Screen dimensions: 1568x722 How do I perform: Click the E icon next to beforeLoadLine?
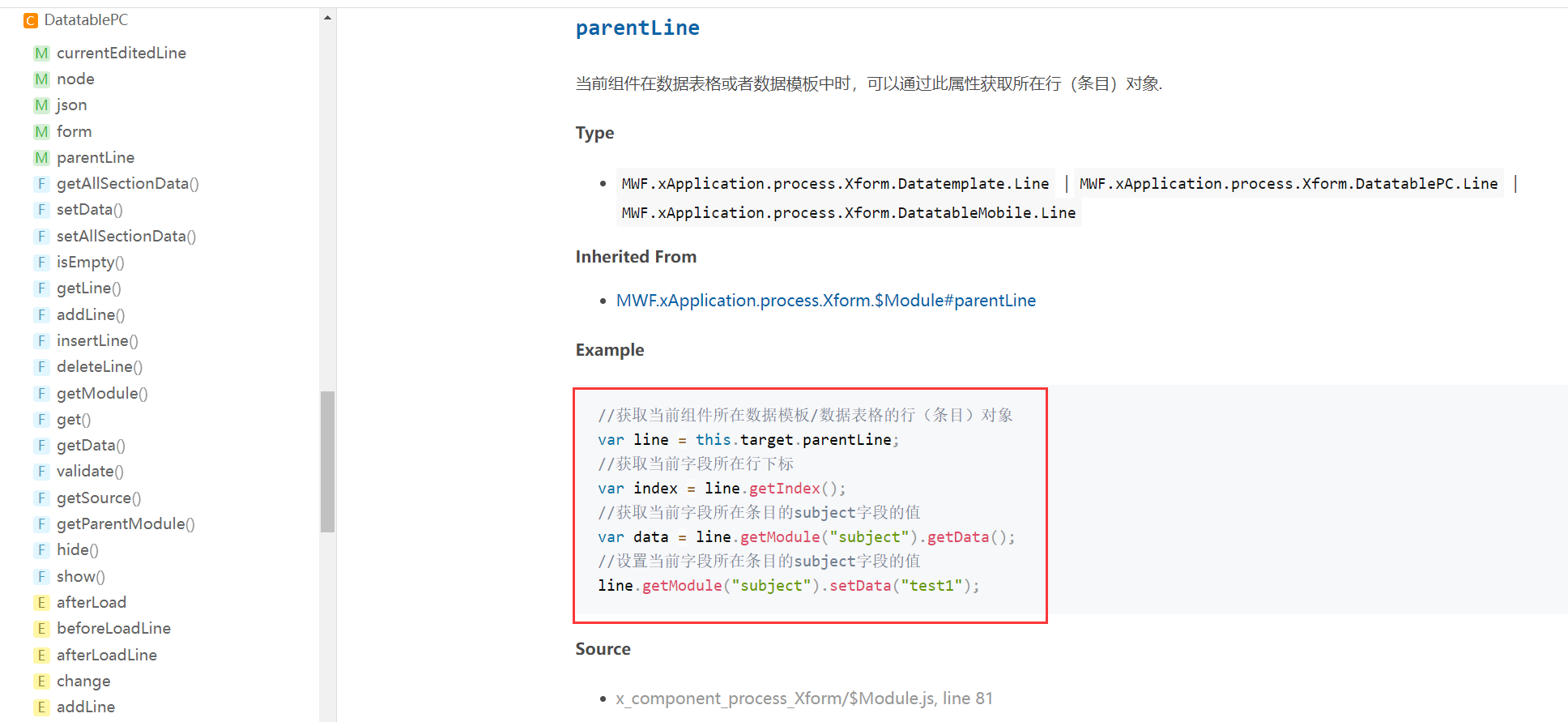[x=41, y=629]
